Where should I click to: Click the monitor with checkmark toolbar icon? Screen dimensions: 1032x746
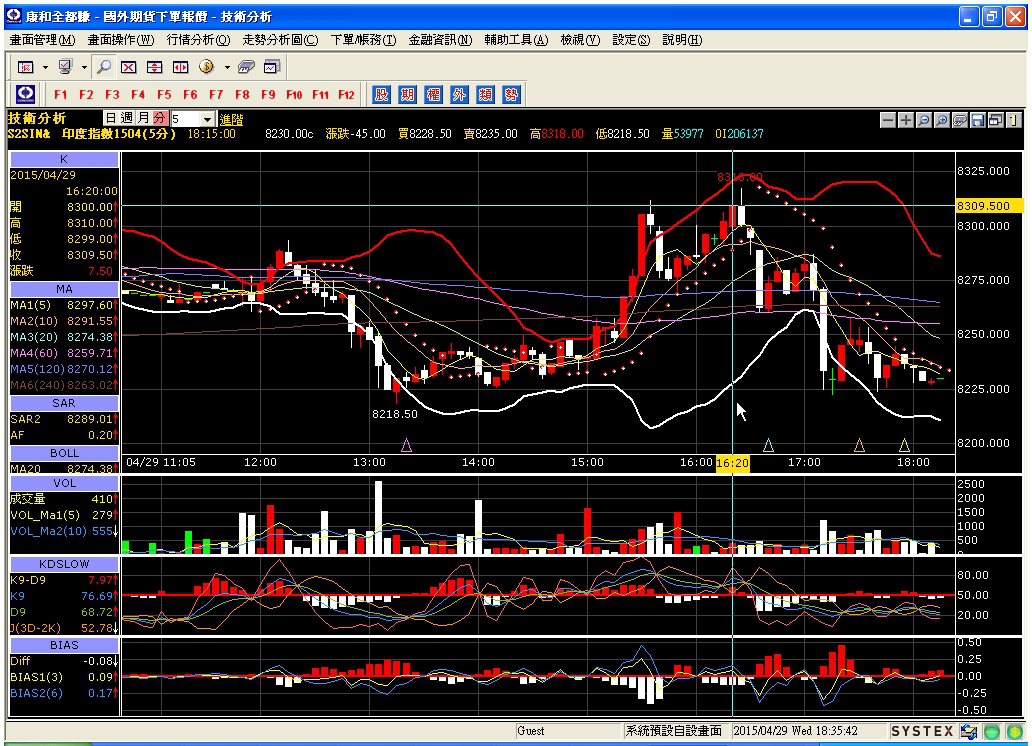coord(65,67)
